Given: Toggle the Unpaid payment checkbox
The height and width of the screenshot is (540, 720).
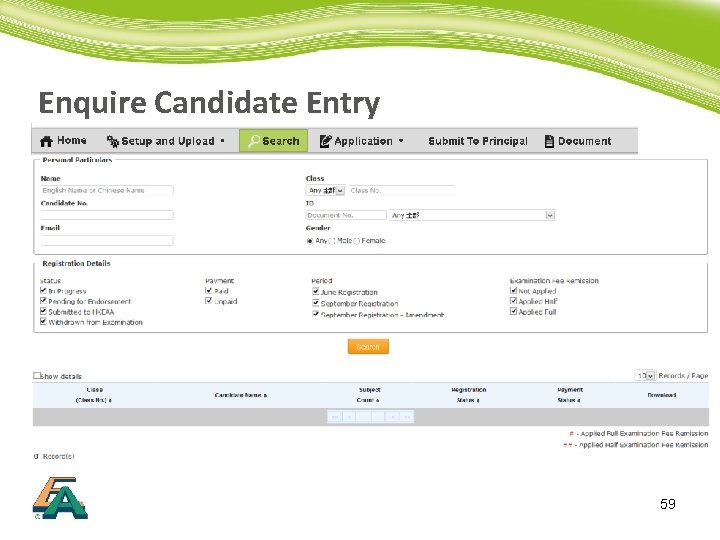Looking at the screenshot, I should coord(208,301).
